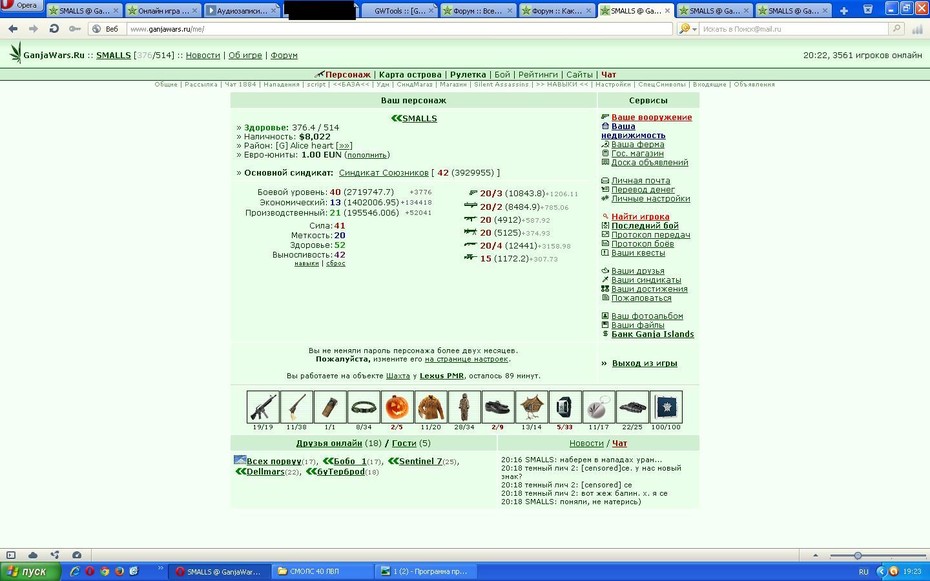Open the Друзья онлайн link
This screenshot has height=581, width=930.
329,443
